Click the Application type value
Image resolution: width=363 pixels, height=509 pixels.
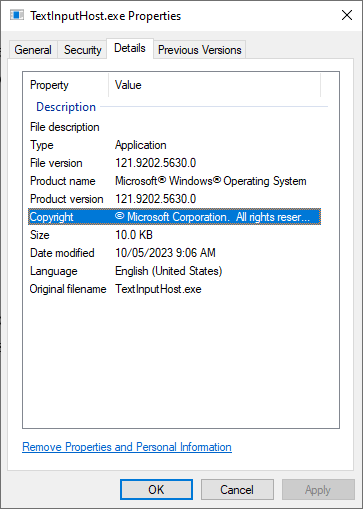[x=141, y=145]
